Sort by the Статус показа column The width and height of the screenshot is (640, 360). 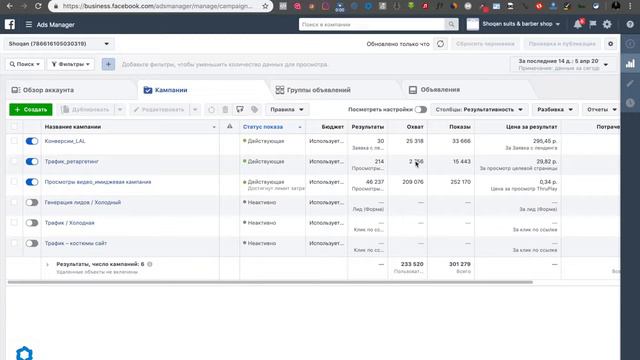click(272, 127)
